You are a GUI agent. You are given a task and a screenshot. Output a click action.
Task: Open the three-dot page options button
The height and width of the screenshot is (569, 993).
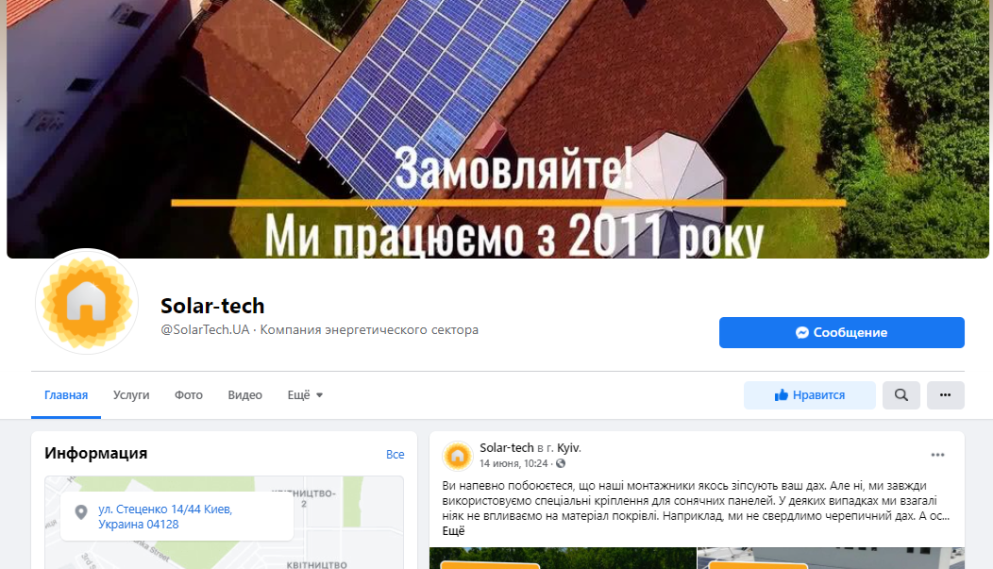946,395
